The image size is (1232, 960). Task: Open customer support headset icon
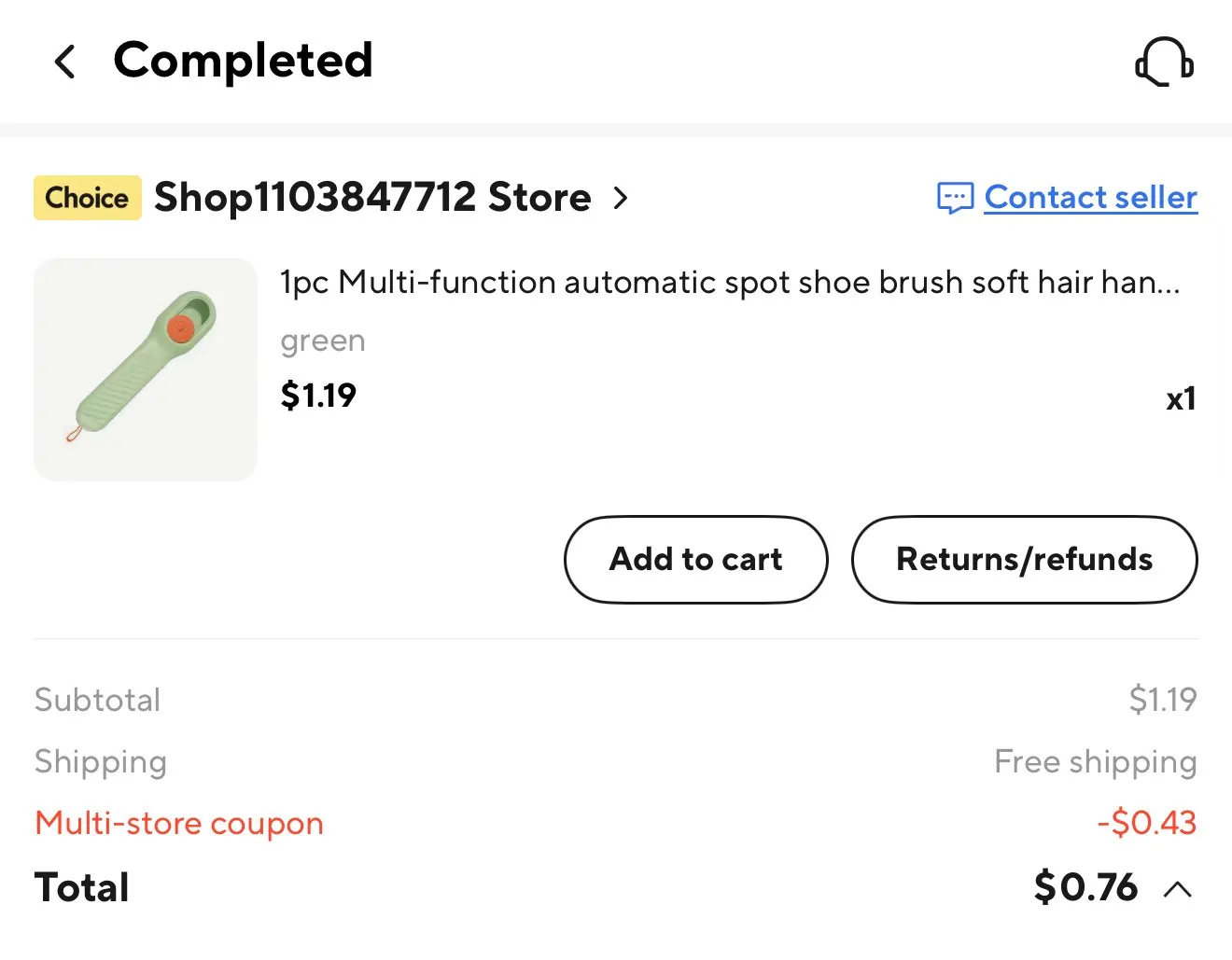pyautogui.click(x=1164, y=63)
